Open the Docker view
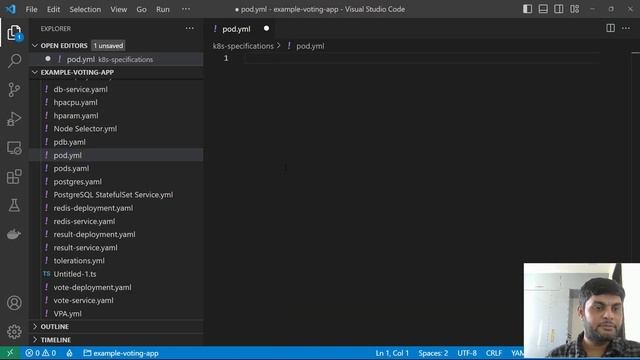This screenshot has height=360, width=640. click(14, 234)
